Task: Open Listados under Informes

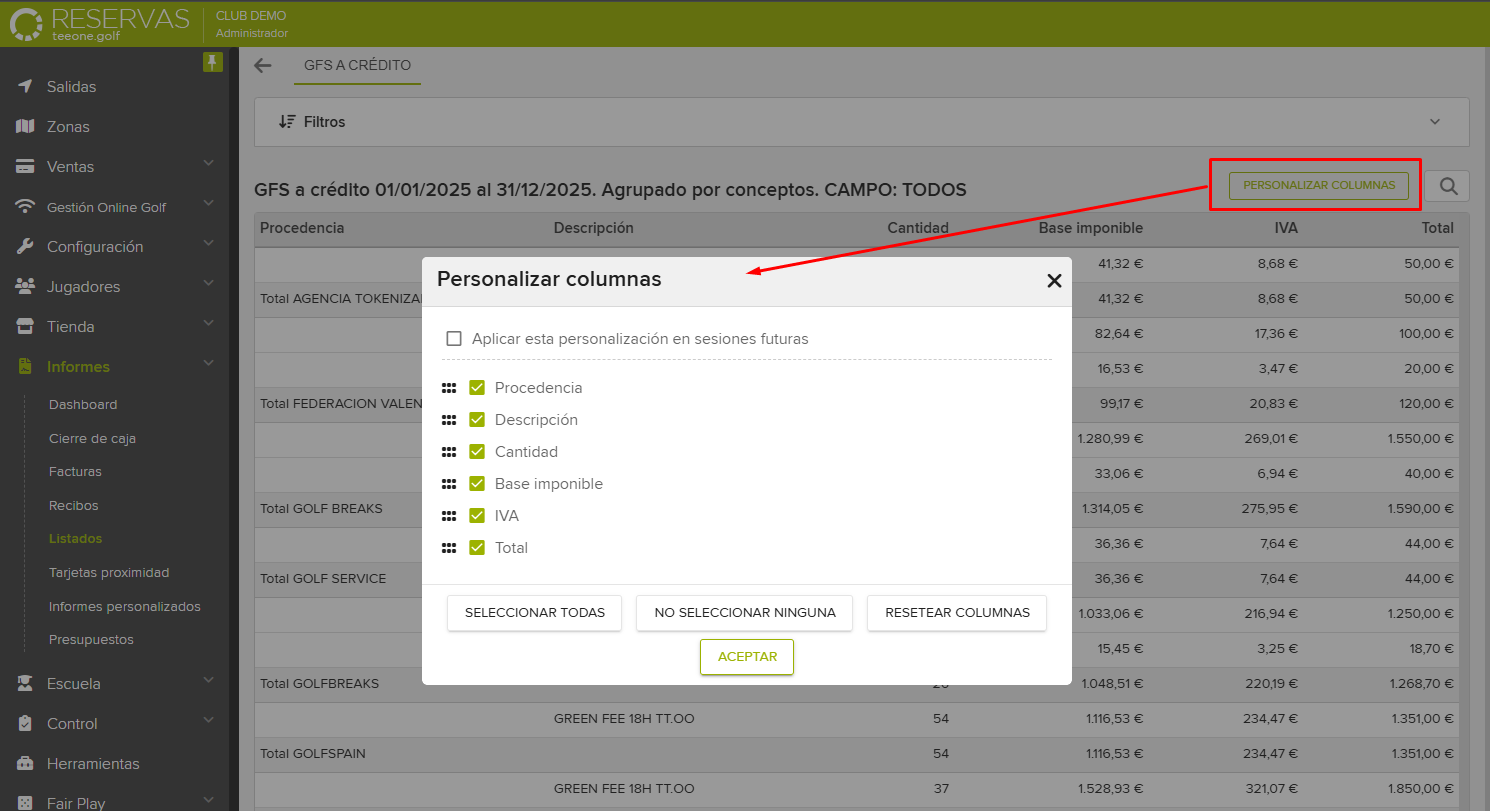Action: (76, 538)
